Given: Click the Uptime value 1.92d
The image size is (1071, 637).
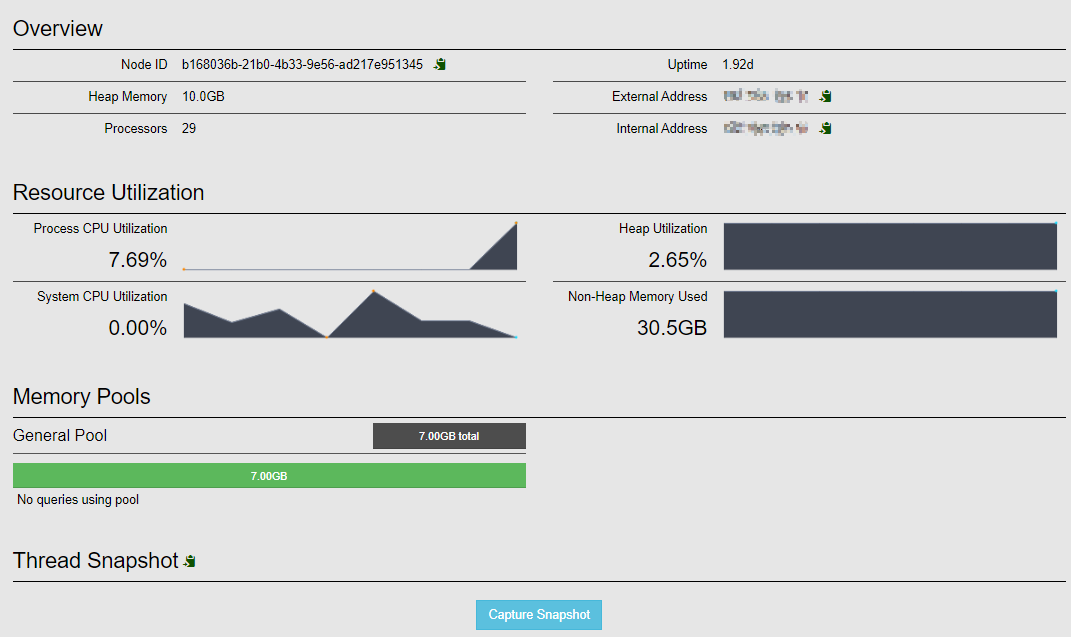Looking at the screenshot, I should (738, 64).
